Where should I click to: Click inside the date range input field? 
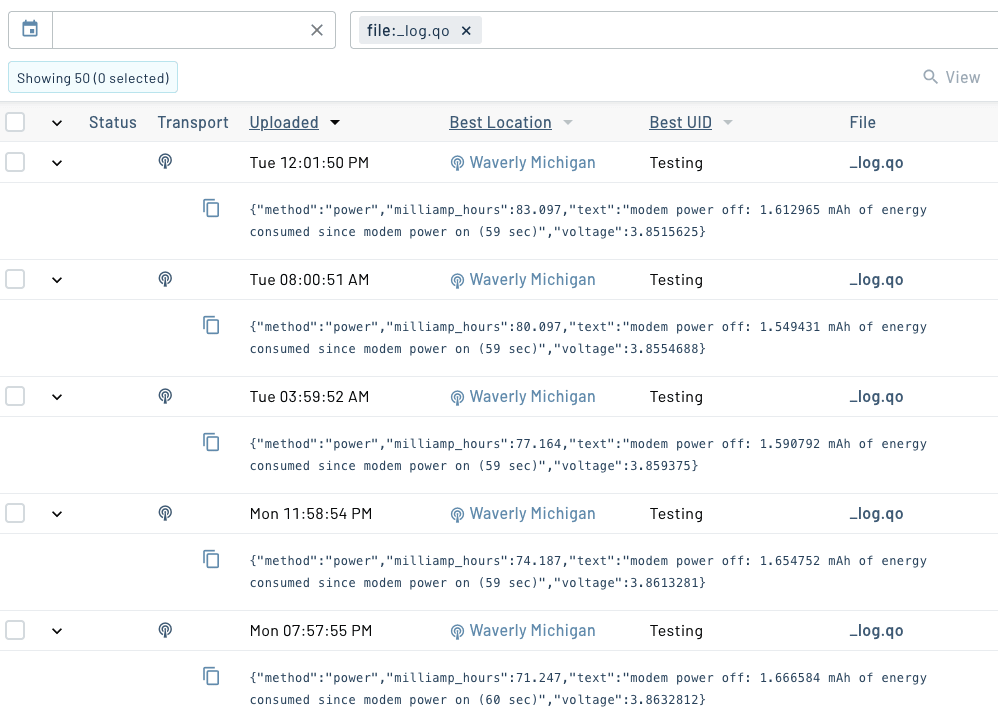(178, 30)
